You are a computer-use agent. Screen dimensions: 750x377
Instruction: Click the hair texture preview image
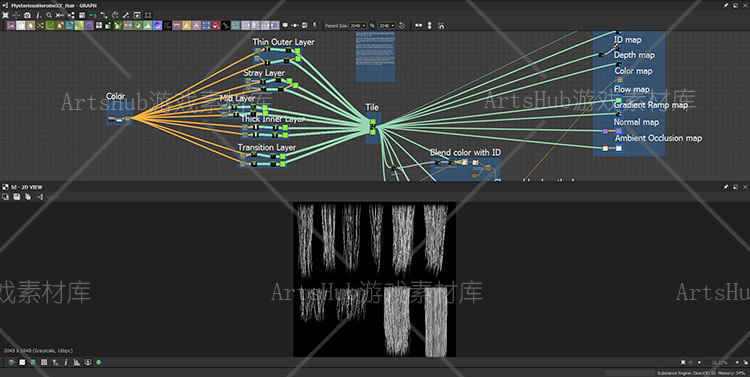click(375, 279)
